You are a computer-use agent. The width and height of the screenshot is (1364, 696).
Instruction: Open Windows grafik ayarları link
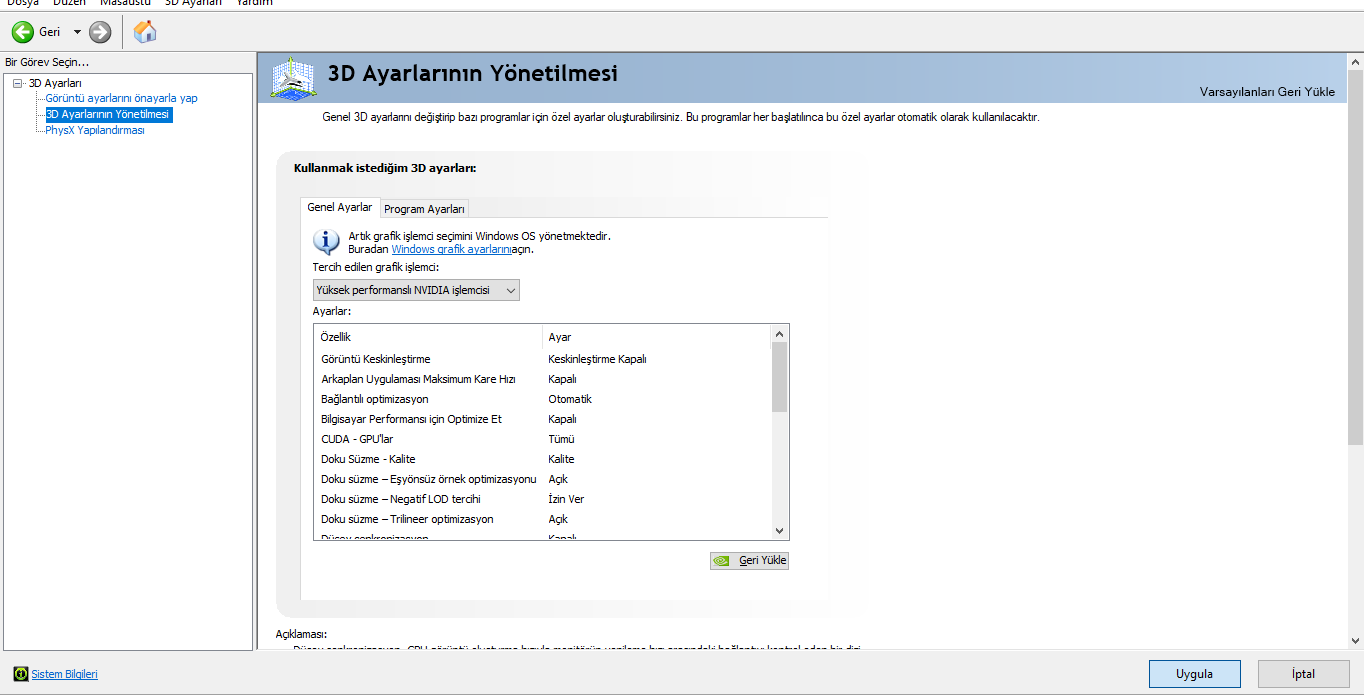click(451, 249)
